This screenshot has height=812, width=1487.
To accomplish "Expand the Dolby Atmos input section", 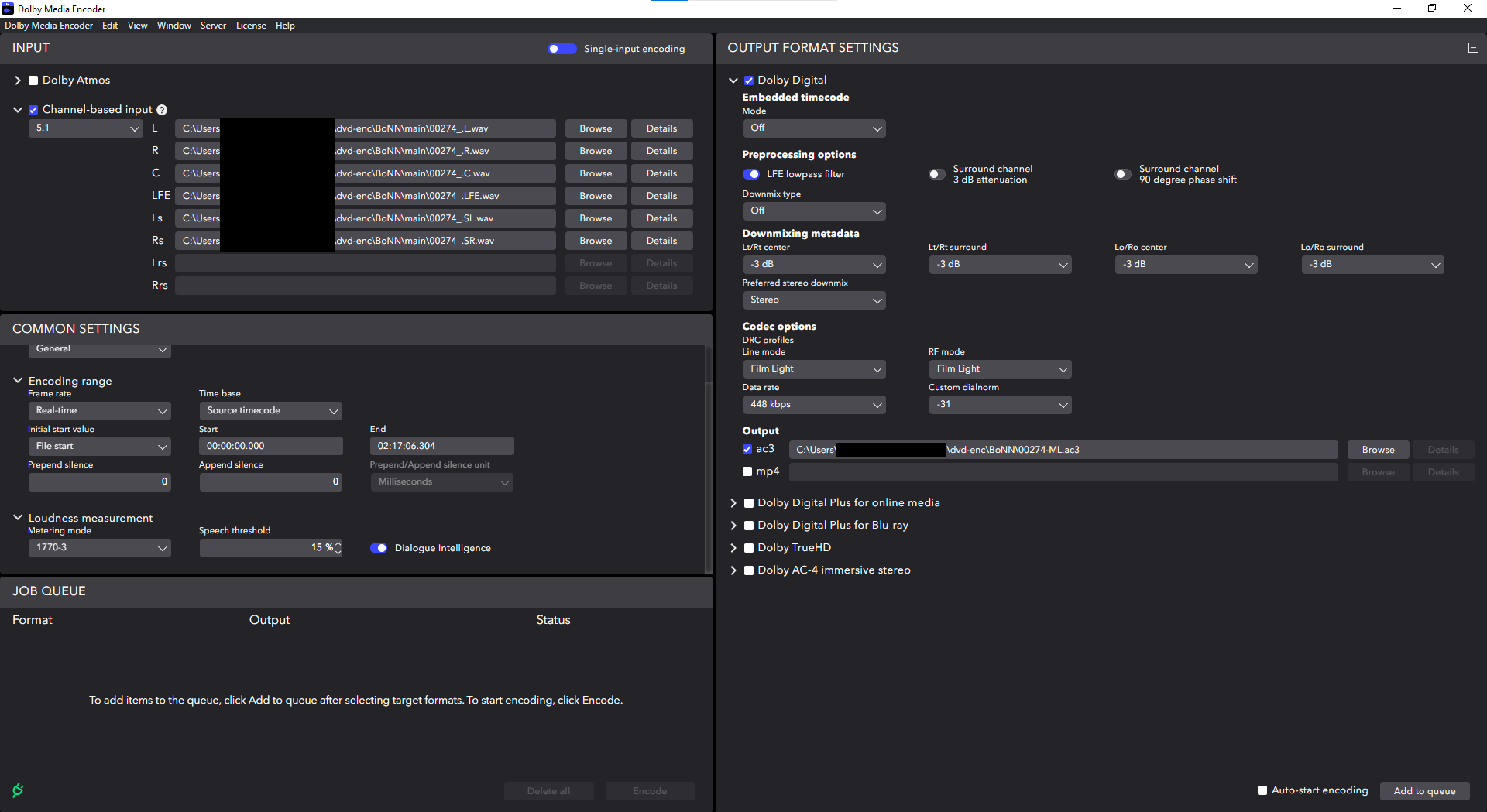I will (x=18, y=81).
